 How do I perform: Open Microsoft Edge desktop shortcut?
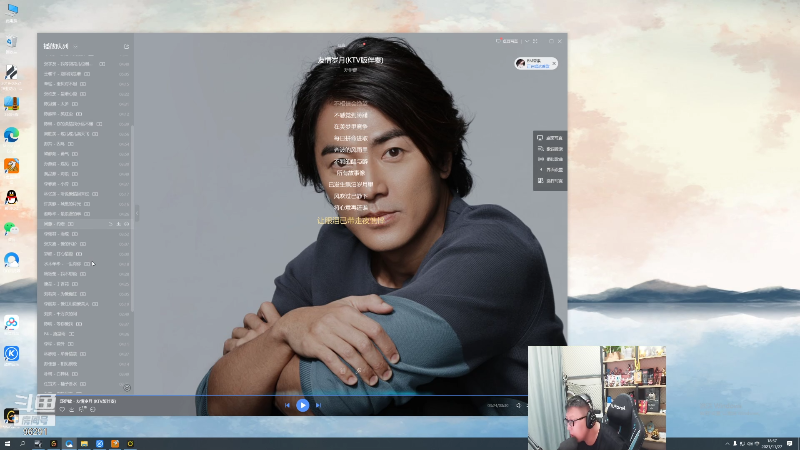point(11,136)
